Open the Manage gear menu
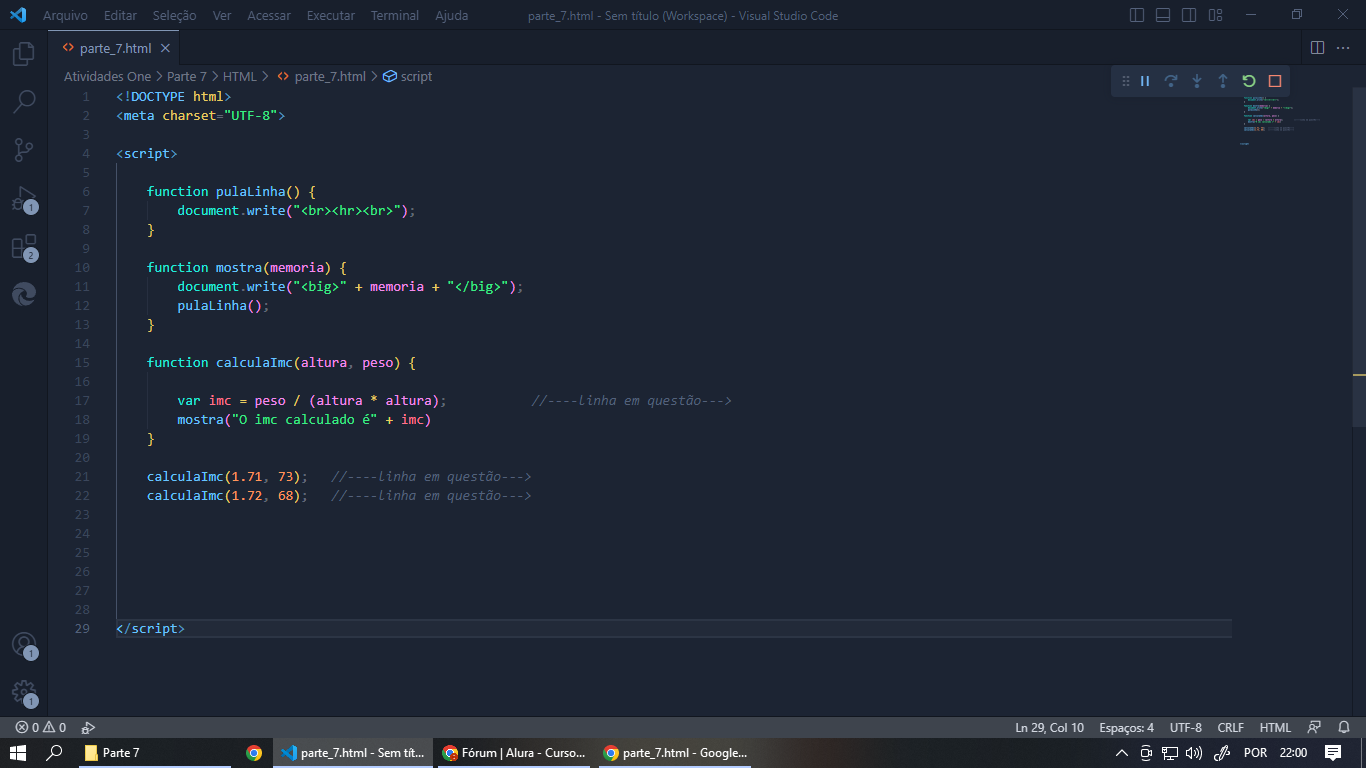Image resolution: width=1366 pixels, height=768 pixels. (24, 693)
